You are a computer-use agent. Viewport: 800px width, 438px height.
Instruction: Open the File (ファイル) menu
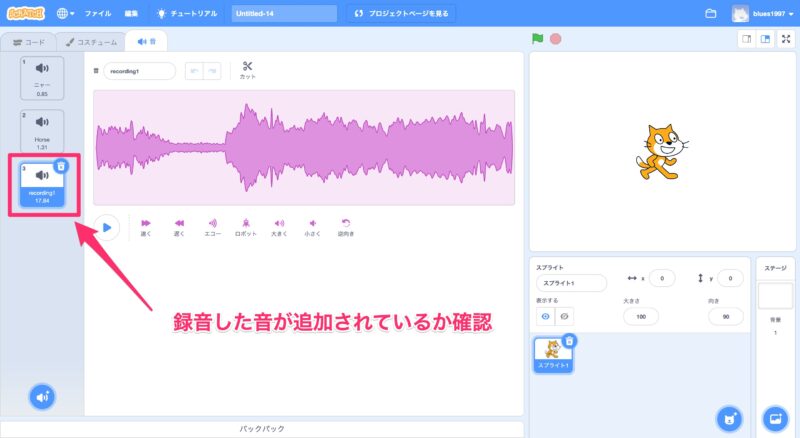tap(98, 14)
